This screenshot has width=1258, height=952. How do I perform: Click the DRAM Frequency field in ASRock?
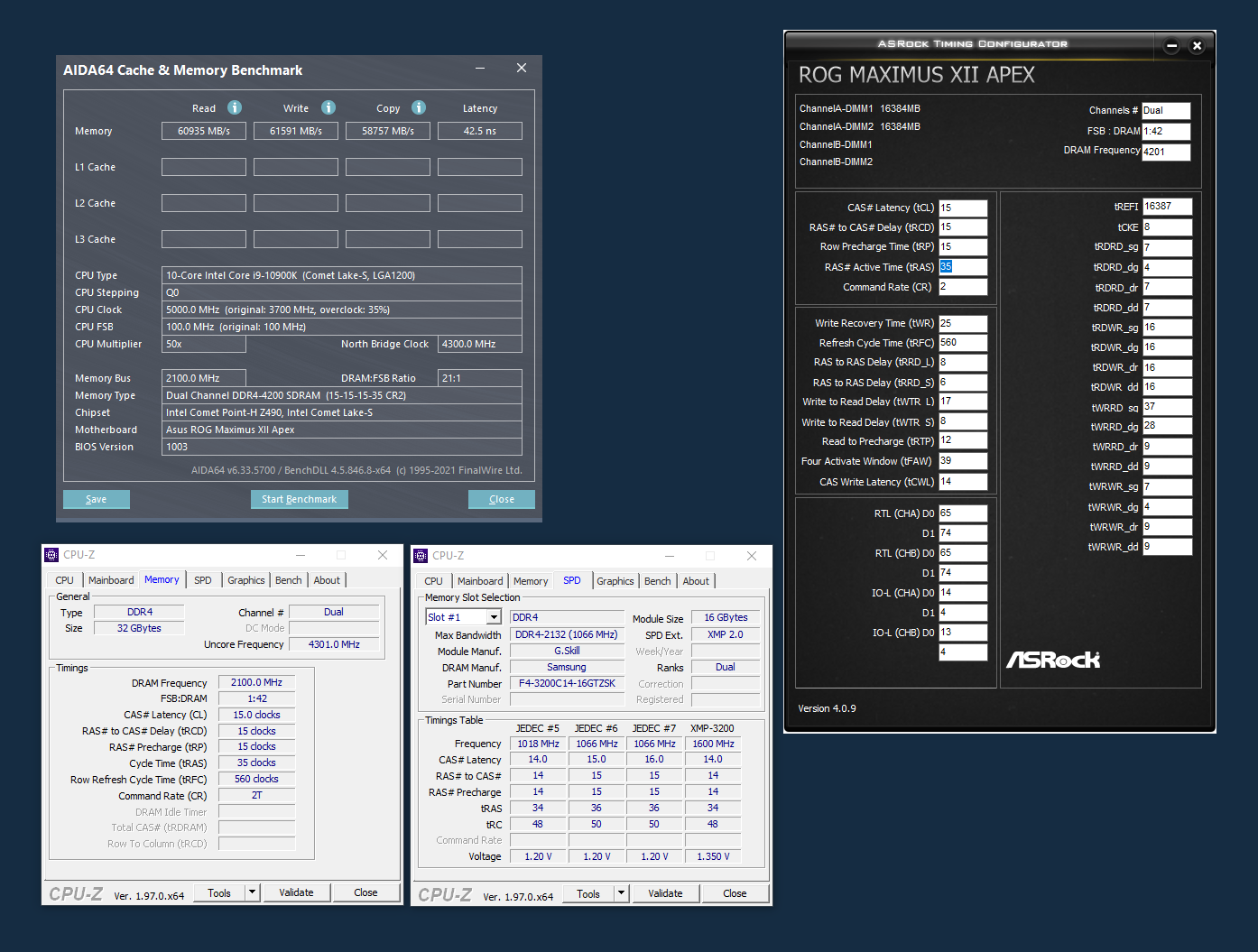[x=1166, y=152]
